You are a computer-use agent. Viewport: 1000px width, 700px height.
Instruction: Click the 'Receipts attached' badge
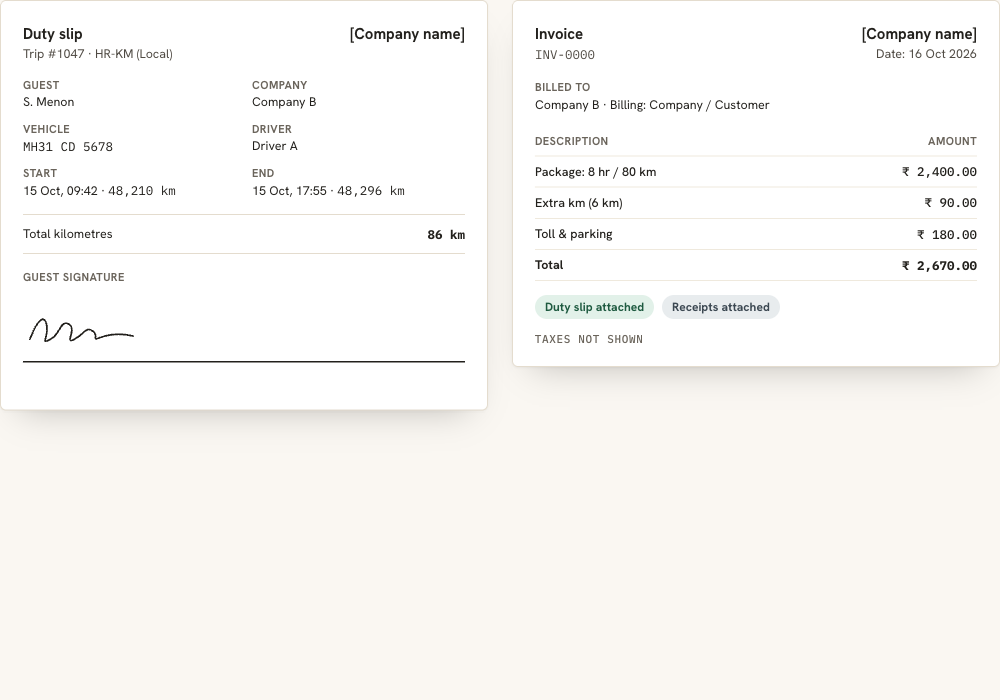(x=721, y=307)
